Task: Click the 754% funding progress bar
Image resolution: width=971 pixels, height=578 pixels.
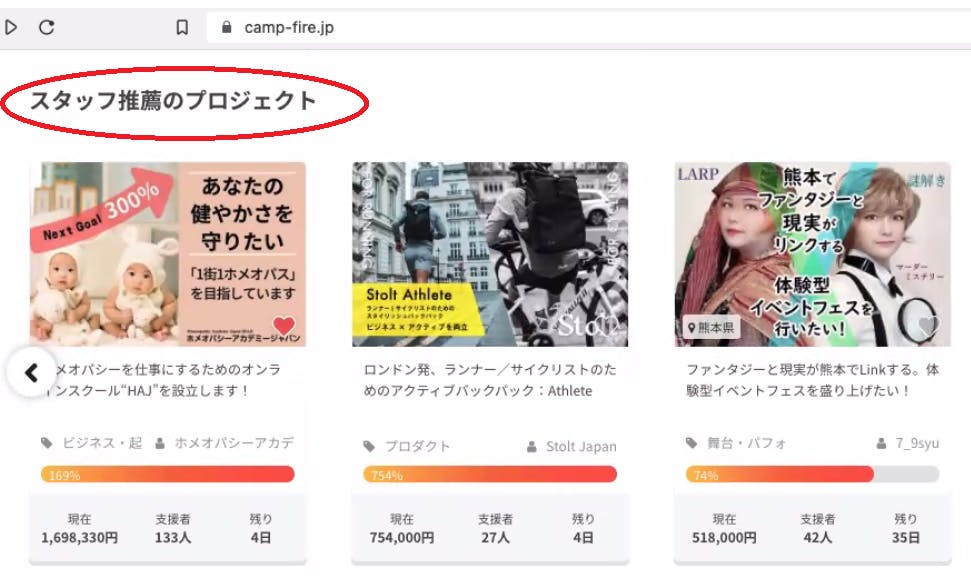Action: [x=490, y=475]
